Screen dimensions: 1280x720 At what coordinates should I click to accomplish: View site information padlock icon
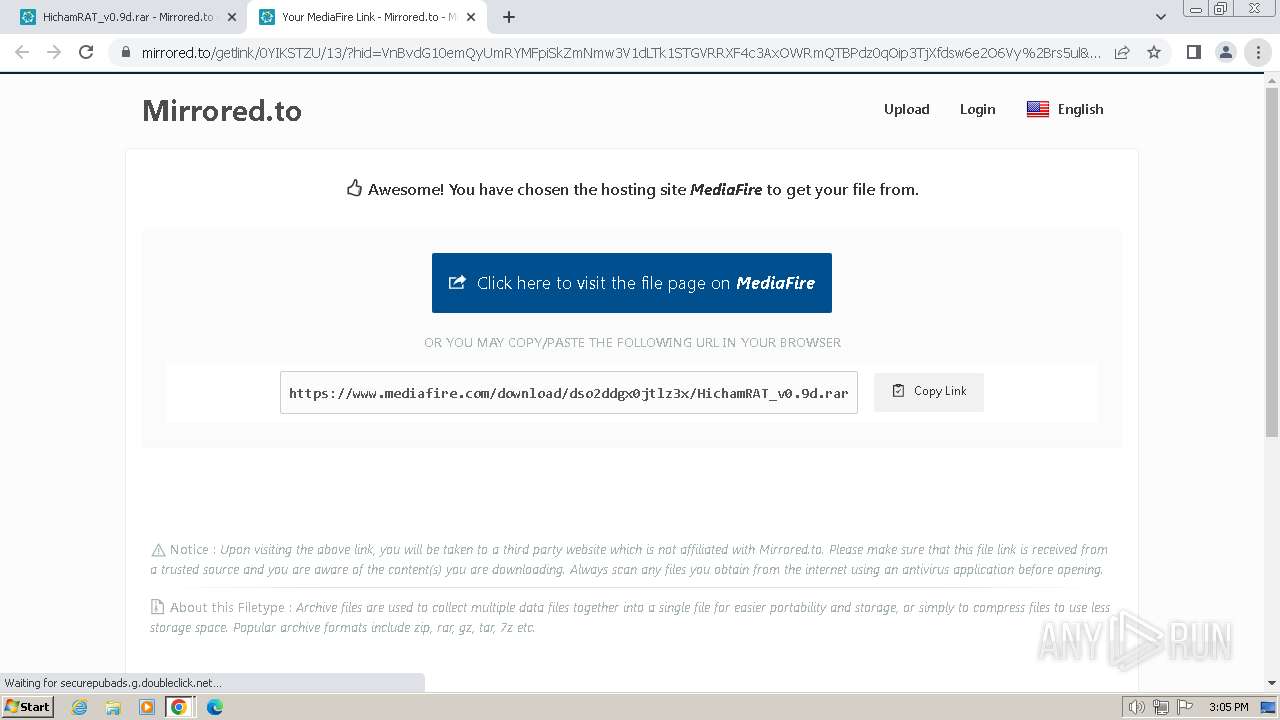click(x=125, y=53)
